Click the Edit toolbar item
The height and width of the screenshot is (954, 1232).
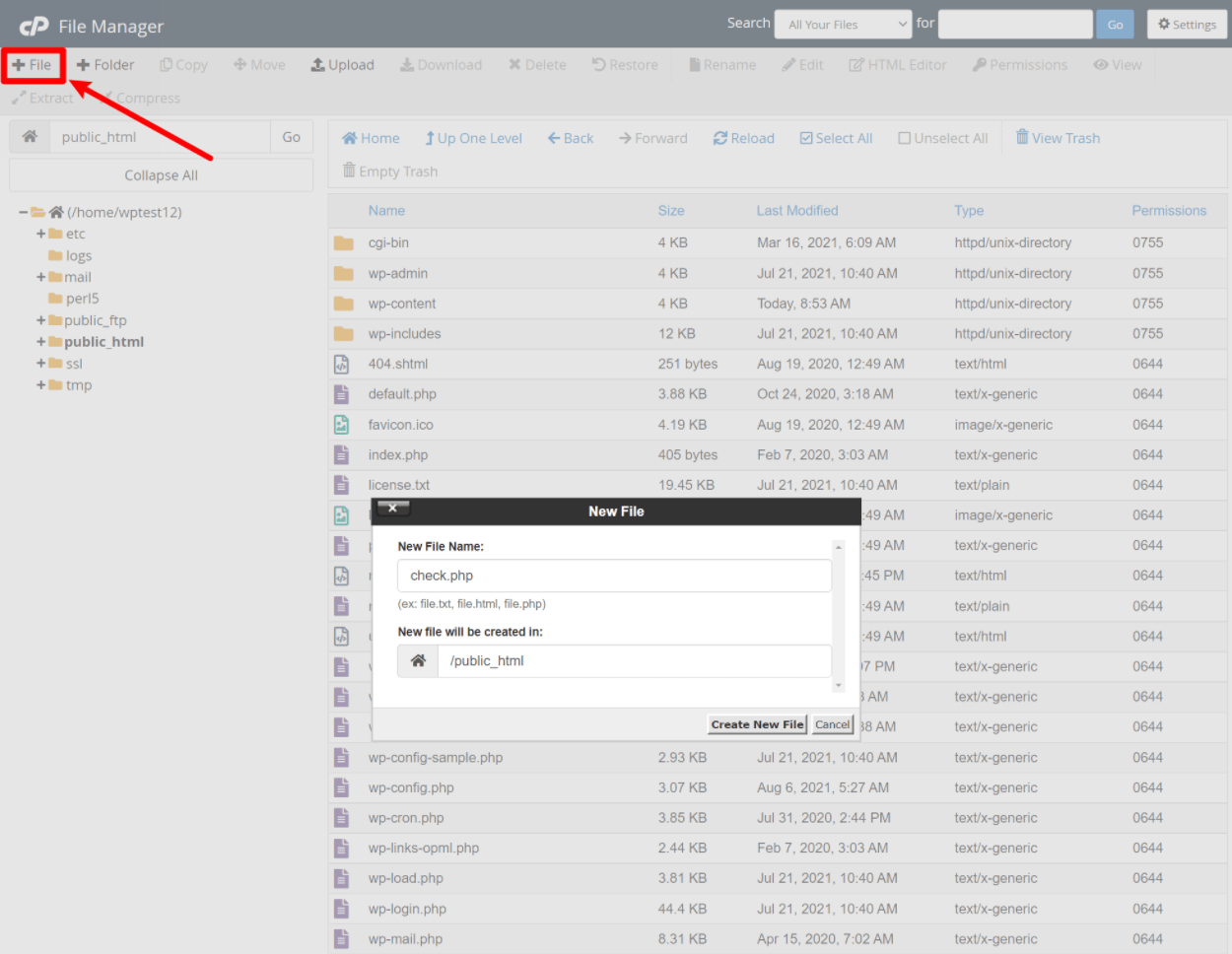tap(802, 65)
